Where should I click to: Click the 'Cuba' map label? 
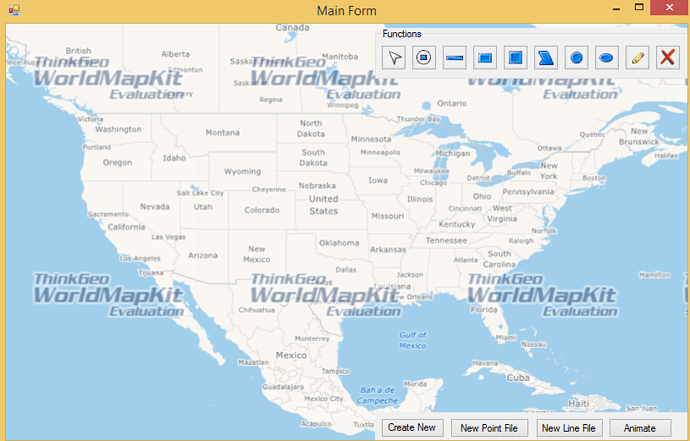[x=518, y=378]
